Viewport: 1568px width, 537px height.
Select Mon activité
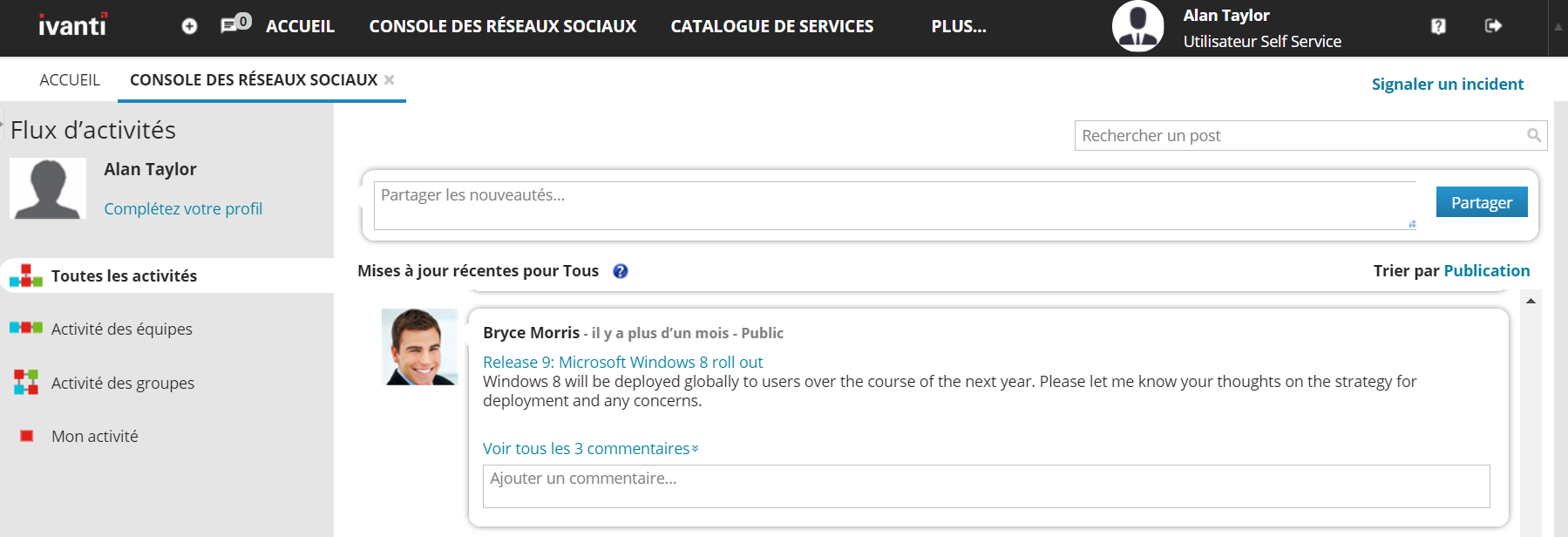click(167, 436)
